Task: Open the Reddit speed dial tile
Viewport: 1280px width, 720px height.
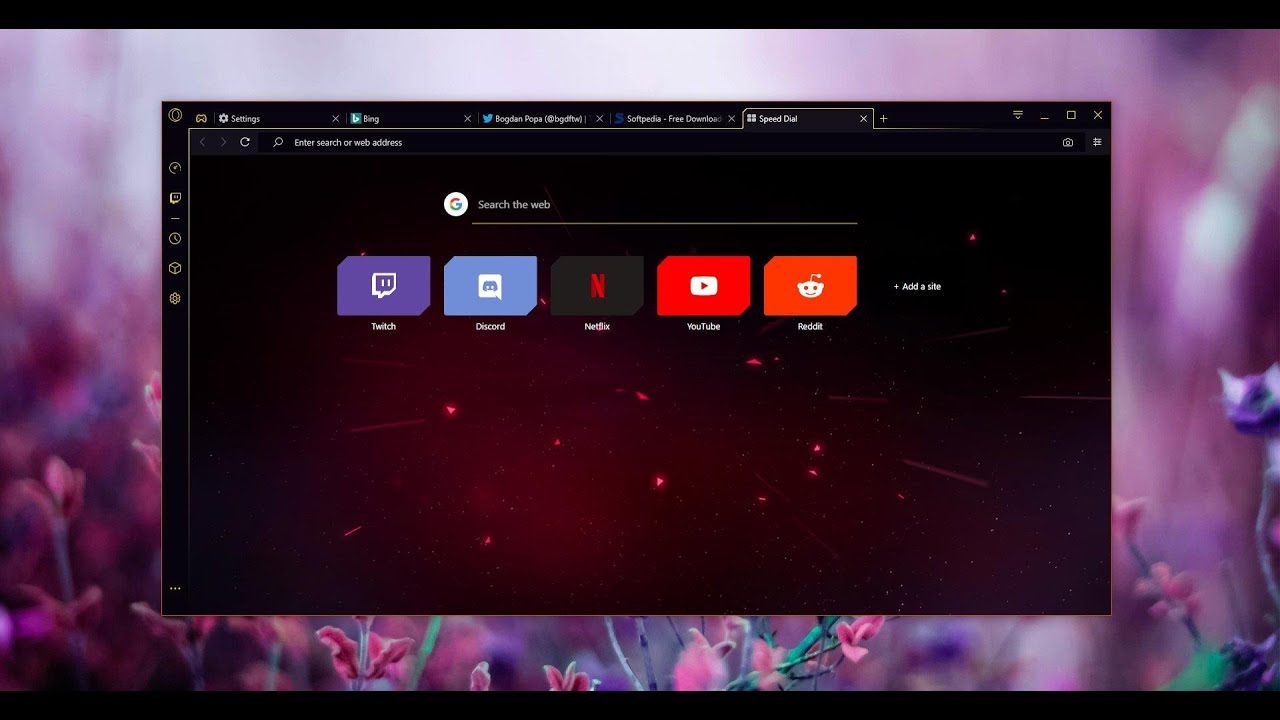Action: [x=810, y=286]
